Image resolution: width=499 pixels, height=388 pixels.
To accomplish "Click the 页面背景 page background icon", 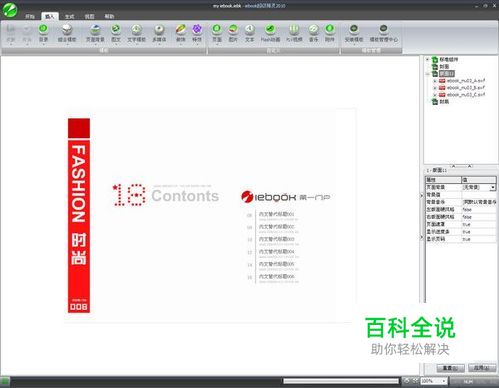I will 95,29.
